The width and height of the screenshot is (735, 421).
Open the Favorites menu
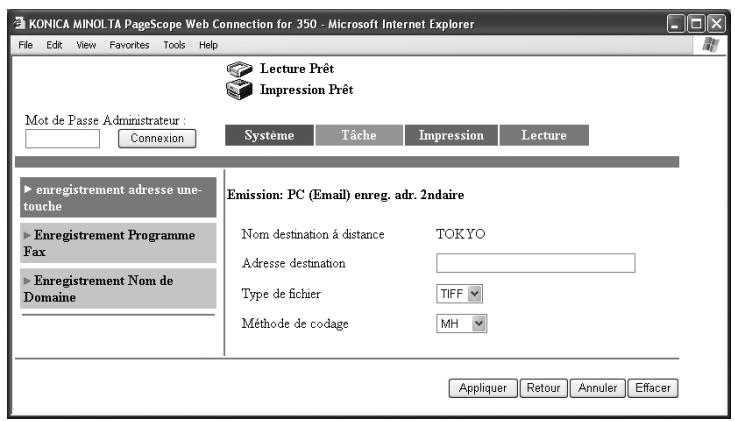tap(129, 45)
